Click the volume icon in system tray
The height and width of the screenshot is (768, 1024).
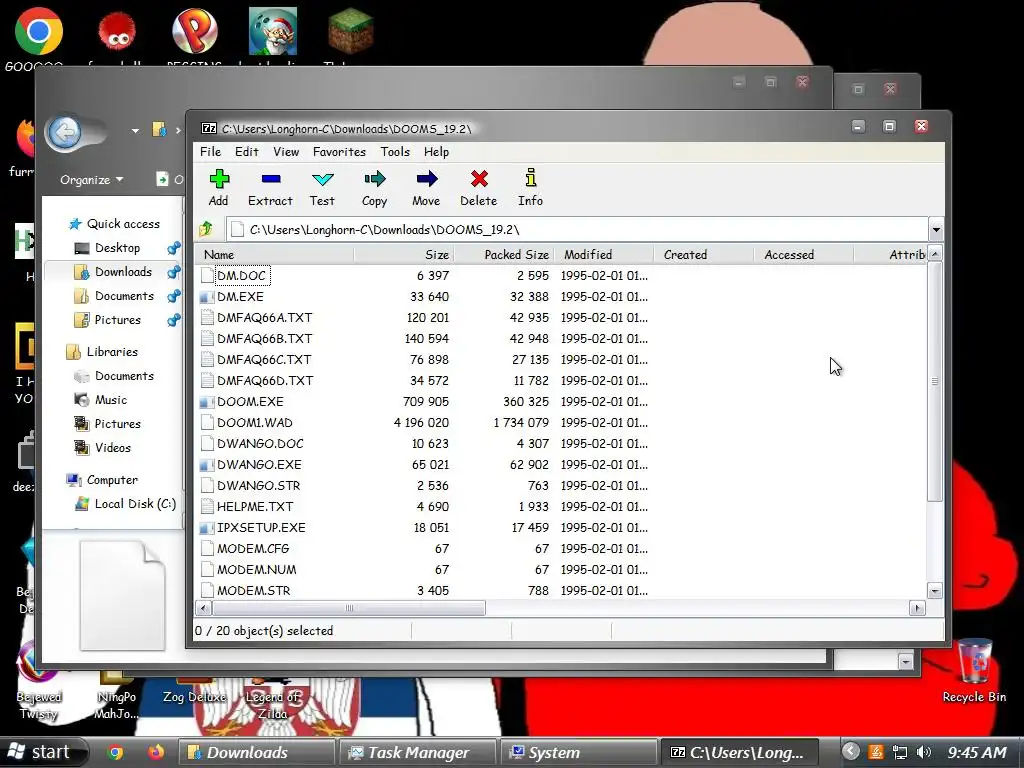click(x=924, y=752)
